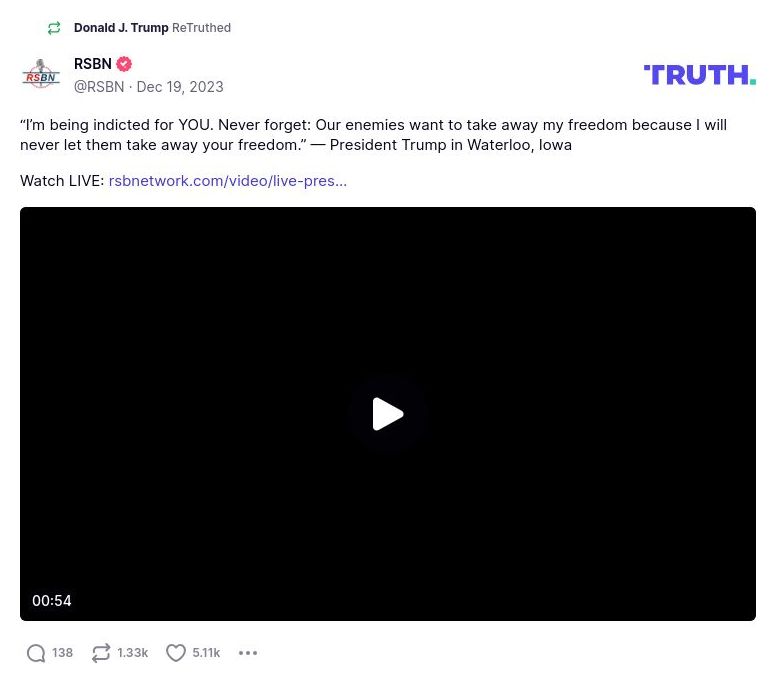Click the reply speech bubble icon
777x684 pixels.
[36, 653]
